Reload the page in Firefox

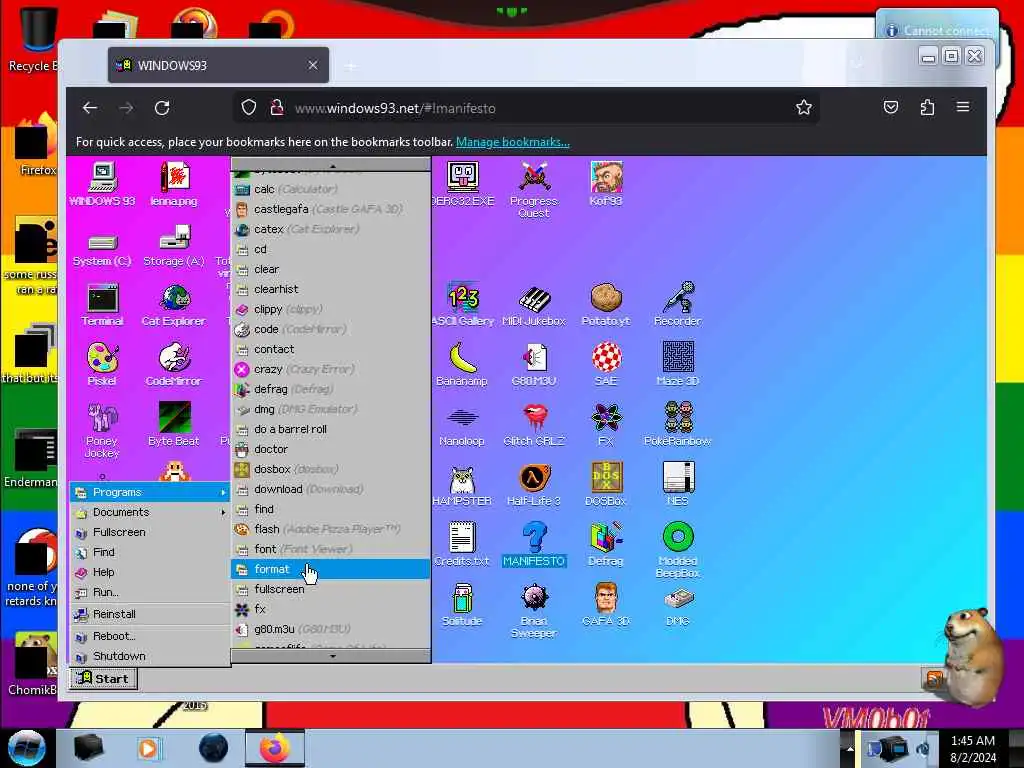tap(162, 108)
